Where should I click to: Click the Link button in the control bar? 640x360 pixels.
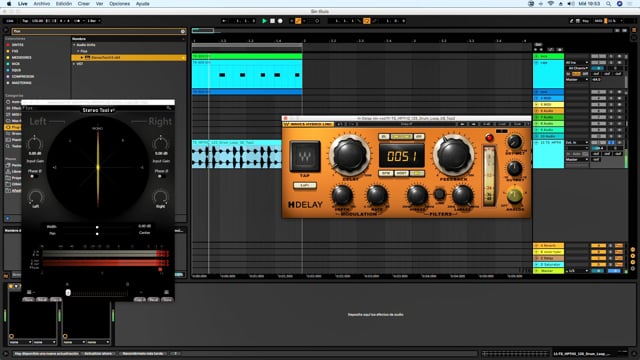(10, 21)
